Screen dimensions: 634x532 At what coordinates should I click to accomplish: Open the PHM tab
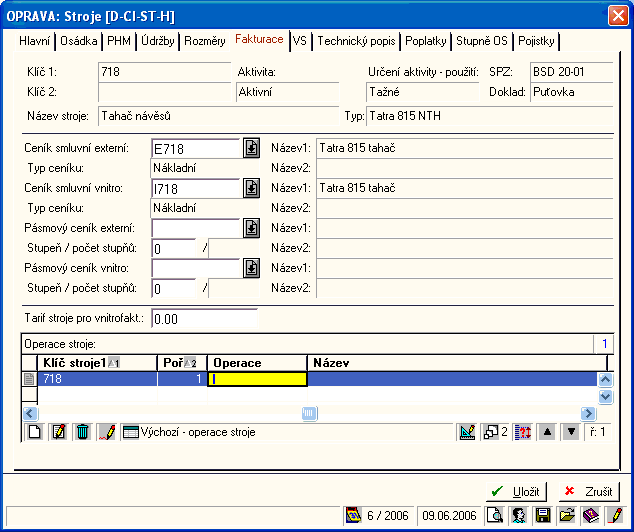(119, 41)
